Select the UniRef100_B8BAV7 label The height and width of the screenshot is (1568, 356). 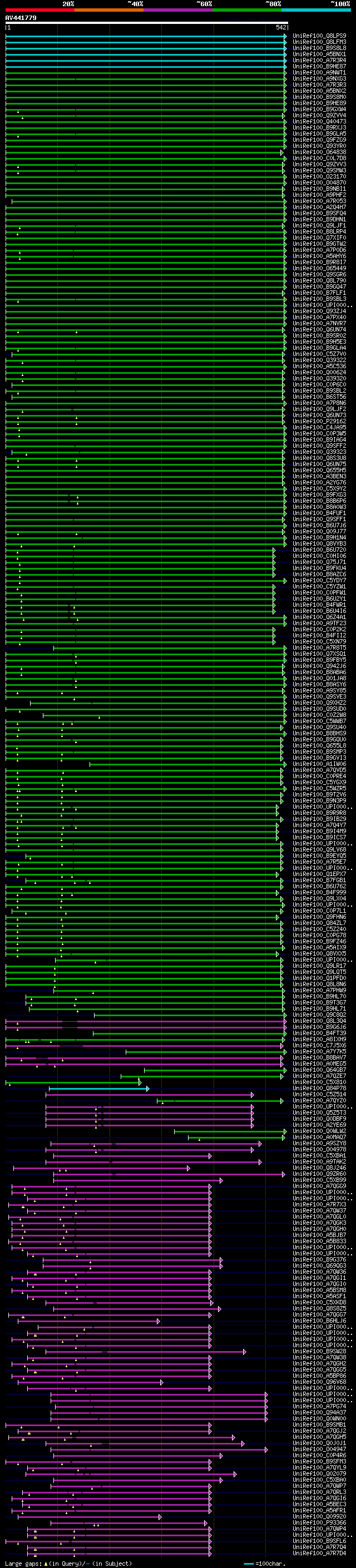click(x=319, y=1058)
